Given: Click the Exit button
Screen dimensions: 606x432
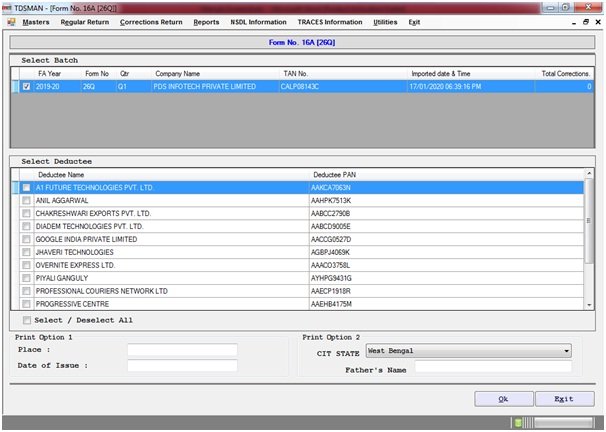Looking at the screenshot, I should (x=565, y=398).
